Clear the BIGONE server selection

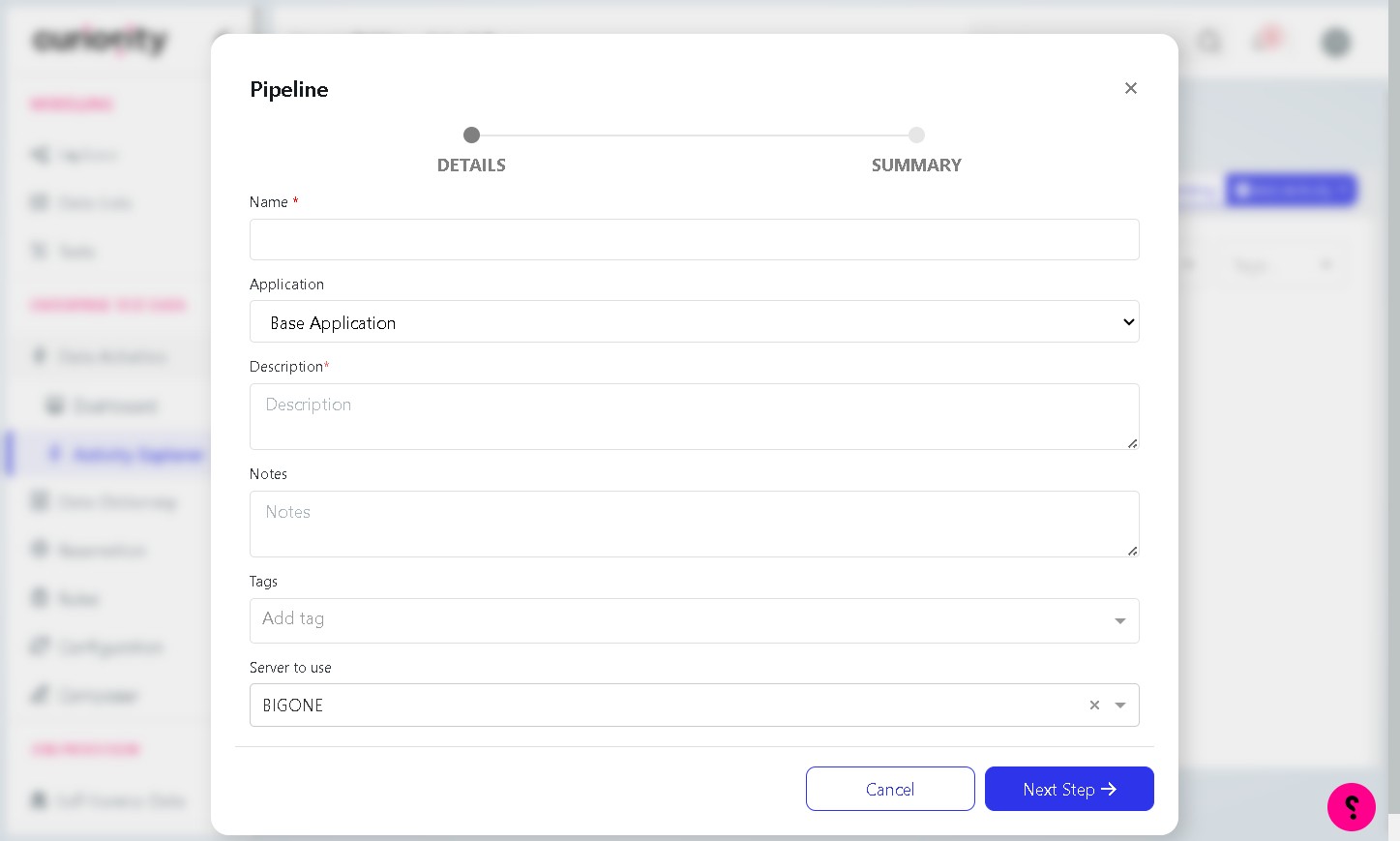click(1094, 706)
